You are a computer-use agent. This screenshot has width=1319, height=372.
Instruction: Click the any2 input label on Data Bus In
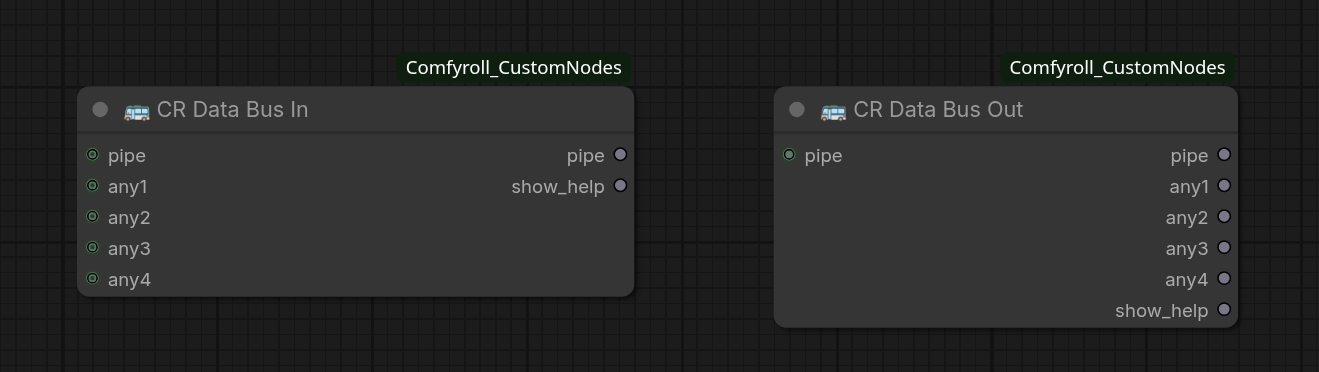tap(129, 218)
